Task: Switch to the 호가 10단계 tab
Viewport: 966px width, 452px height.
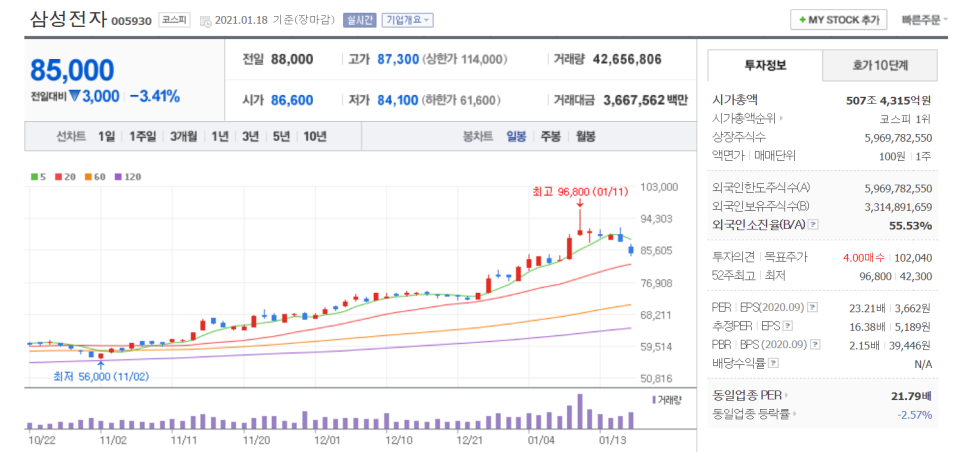Action: (880, 65)
